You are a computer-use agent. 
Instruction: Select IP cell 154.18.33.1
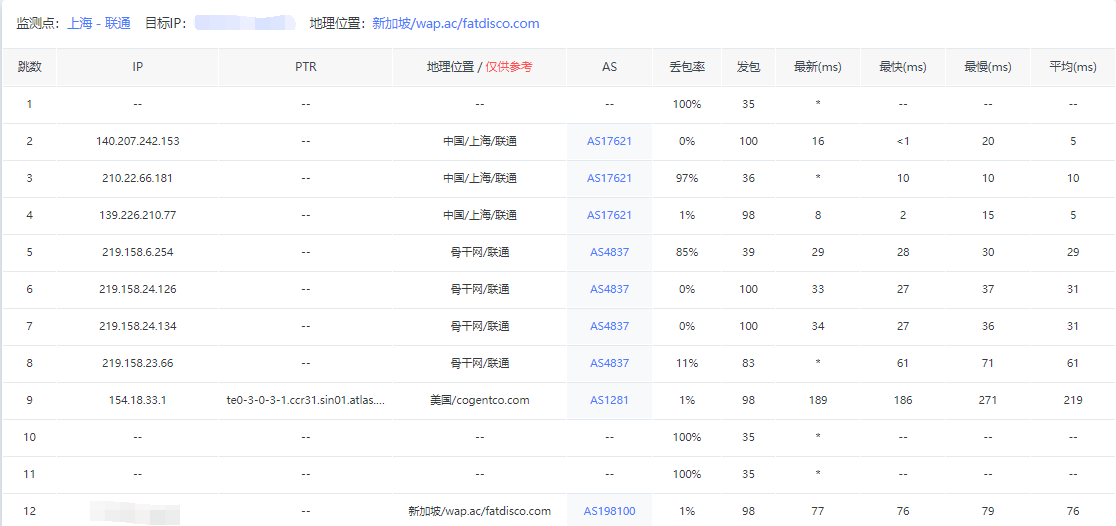click(x=137, y=400)
